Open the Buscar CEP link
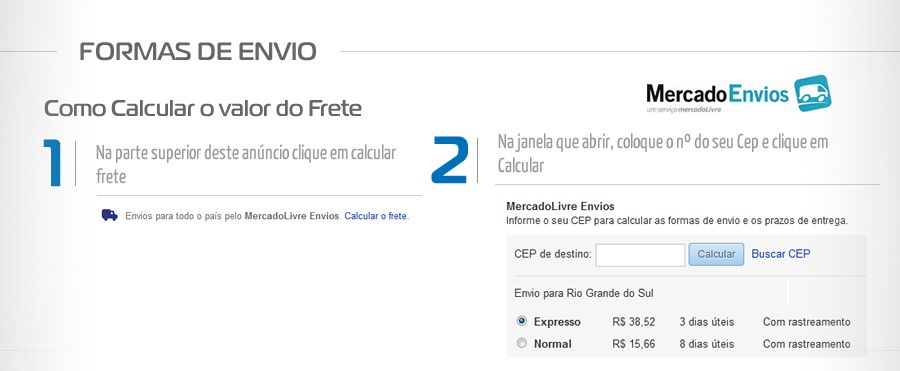 (x=781, y=254)
